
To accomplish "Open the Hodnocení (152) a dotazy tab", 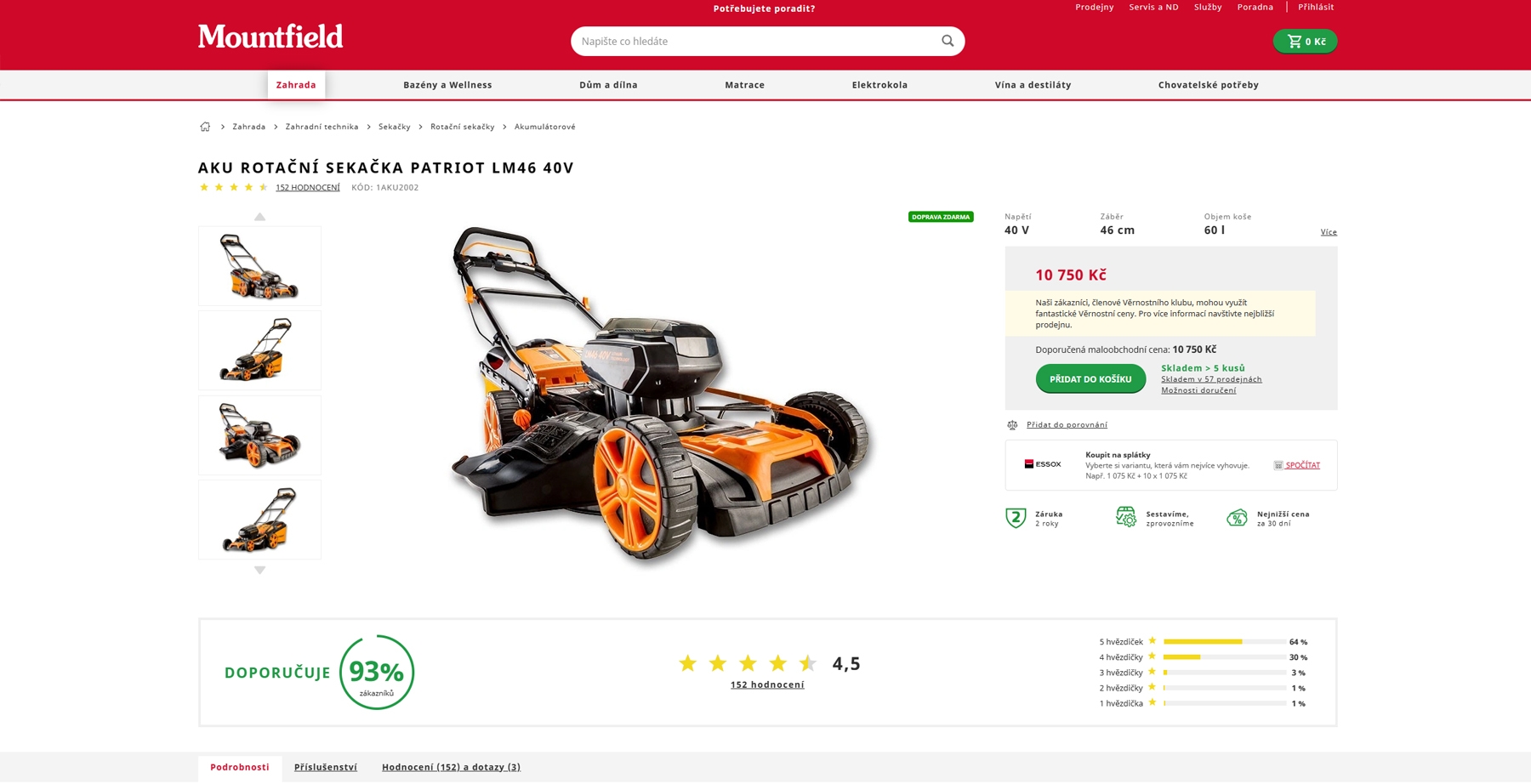I will click(x=451, y=767).
